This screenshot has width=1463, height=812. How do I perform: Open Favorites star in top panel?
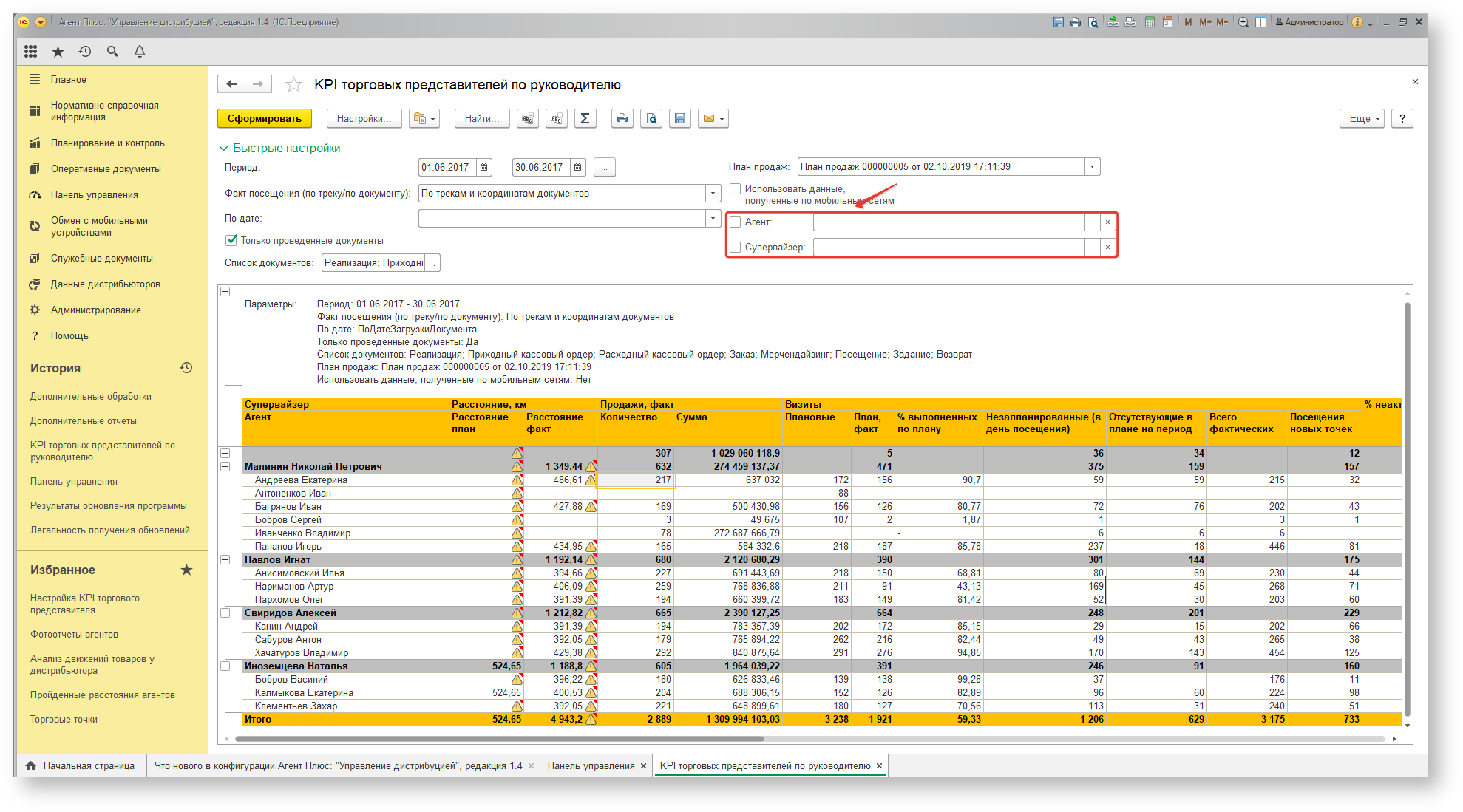tap(58, 51)
